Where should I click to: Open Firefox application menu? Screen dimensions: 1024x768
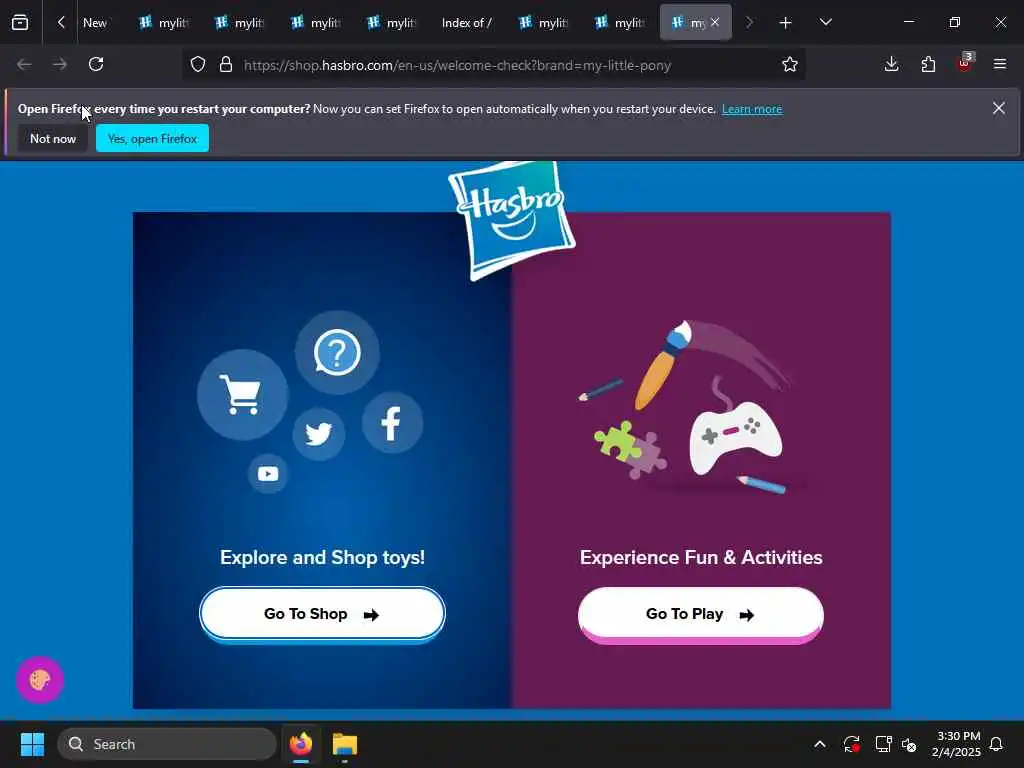pyautogui.click(x=1000, y=64)
